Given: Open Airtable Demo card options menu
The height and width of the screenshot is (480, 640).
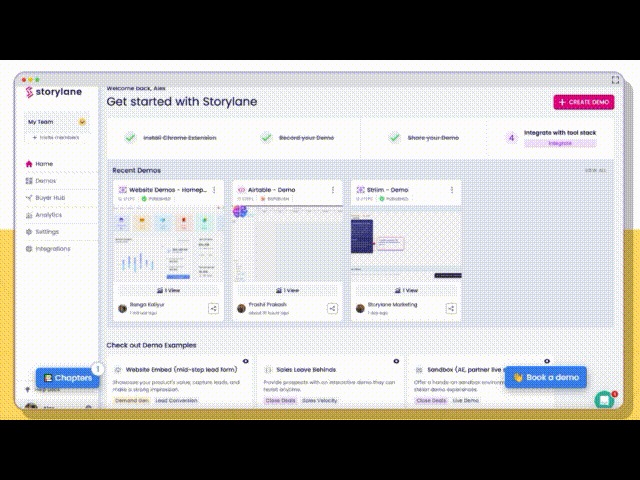Looking at the screenshot, I should point(333,190).
